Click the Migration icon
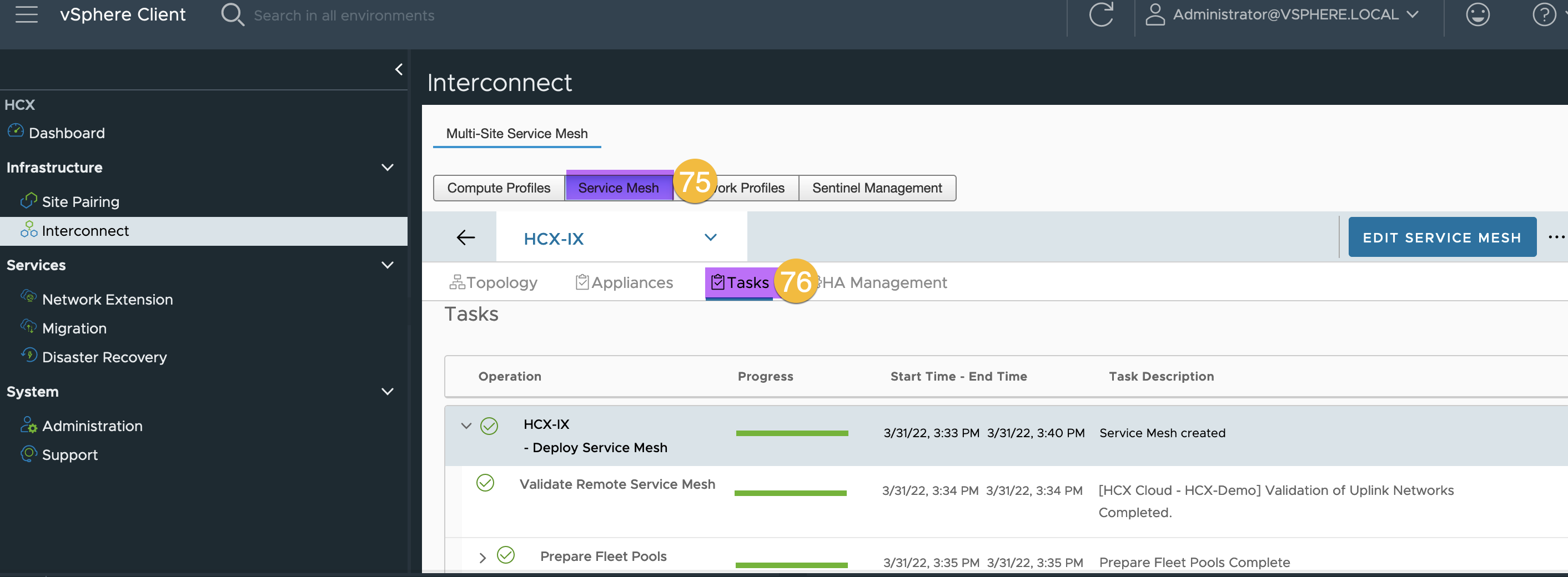1568x577 pixels. 29,326
